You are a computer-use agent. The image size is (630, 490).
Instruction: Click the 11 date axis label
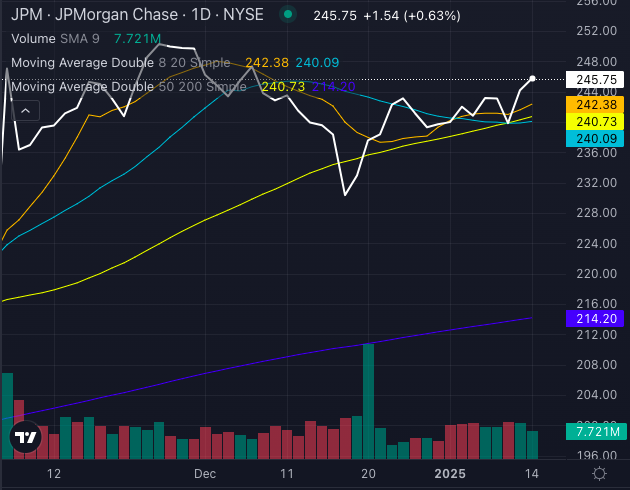[x=287, y=474]
